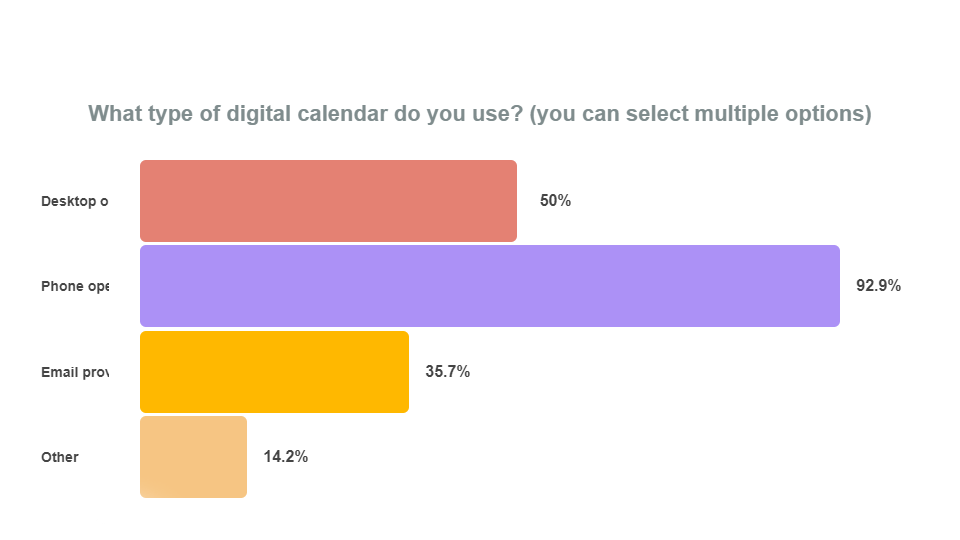960x540 pixels.
Task: Click the red Desktop bar
Action: (x=328, y=201)
